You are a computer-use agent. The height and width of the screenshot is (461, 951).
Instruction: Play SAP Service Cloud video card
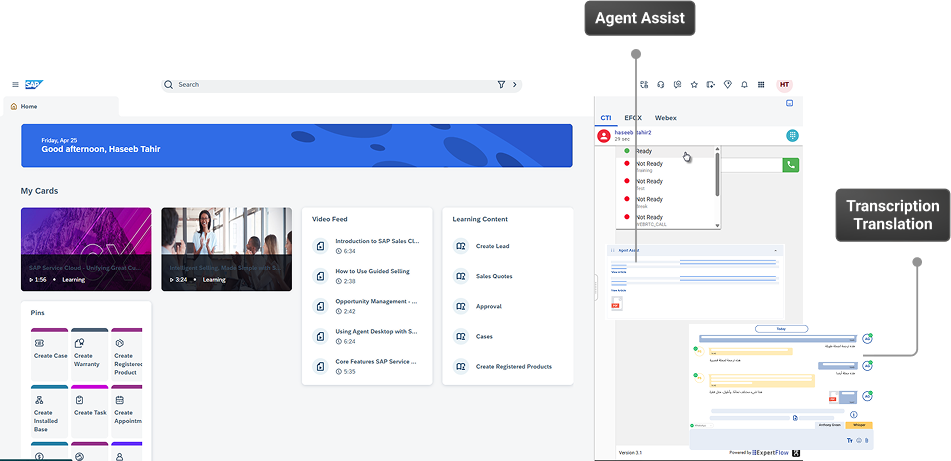[86, 249]
